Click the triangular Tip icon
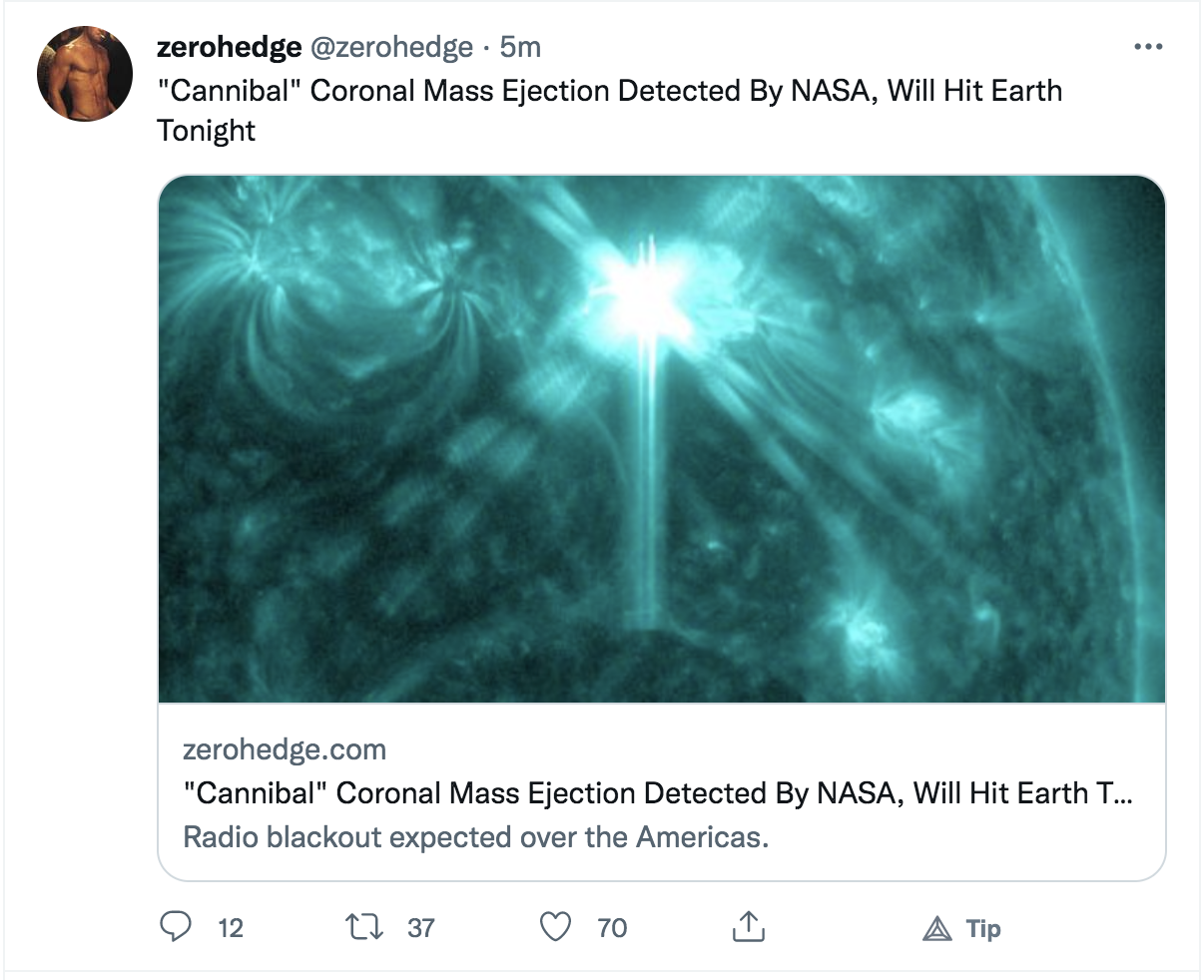The height and width of the screenshot is (980, 1204). pyautogui.click(x=937, y=929)
